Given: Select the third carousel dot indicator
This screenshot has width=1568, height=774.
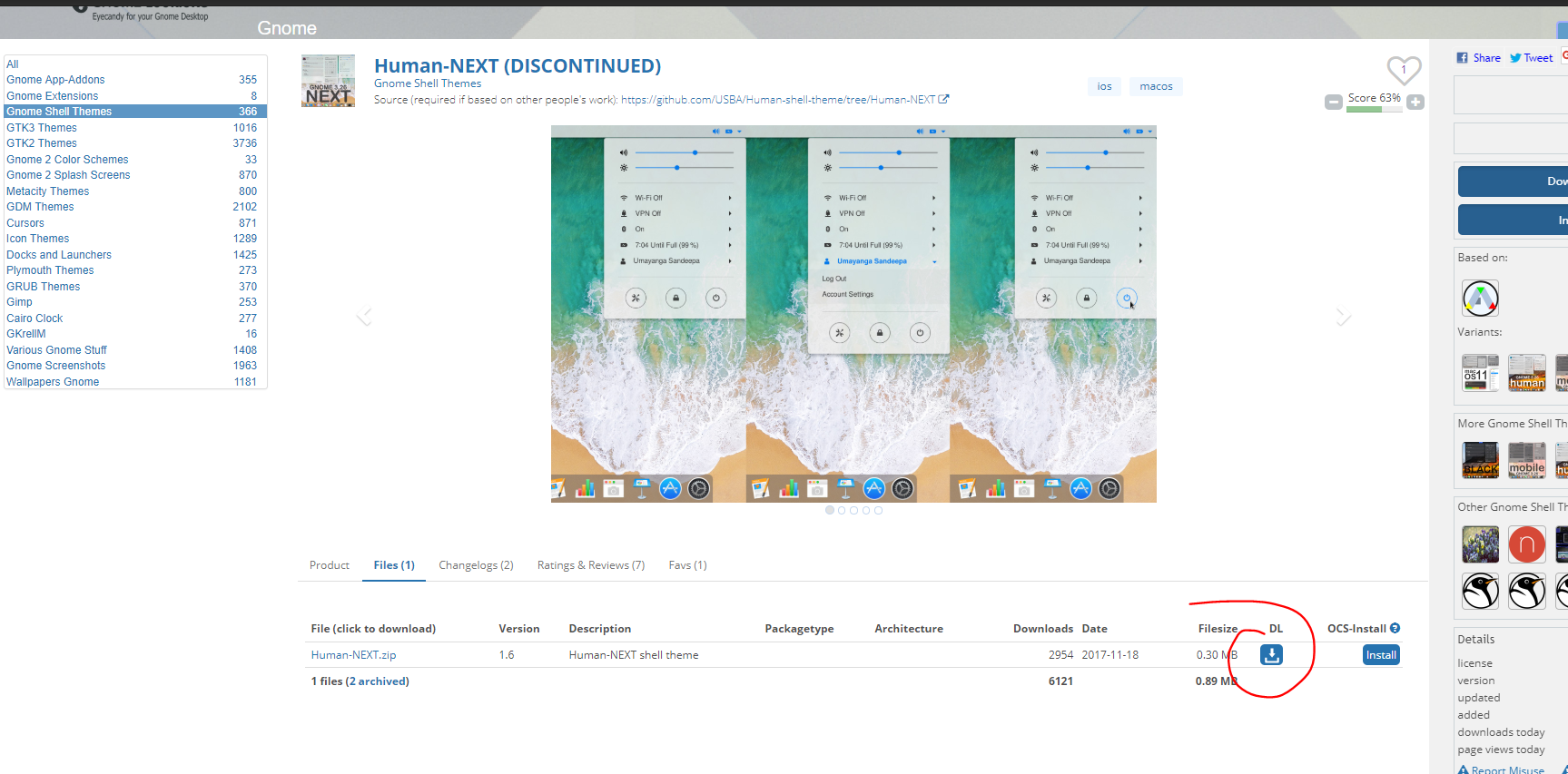Looking at the screenshot, I should pyautogui.click(x=853, y=510).
